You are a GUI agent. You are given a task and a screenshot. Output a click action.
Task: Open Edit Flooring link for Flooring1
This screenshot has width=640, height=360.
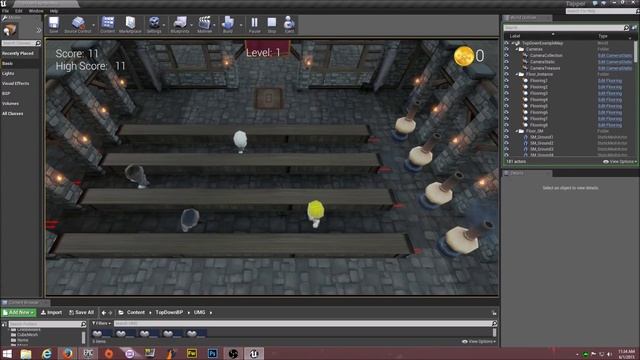(610, 81)
